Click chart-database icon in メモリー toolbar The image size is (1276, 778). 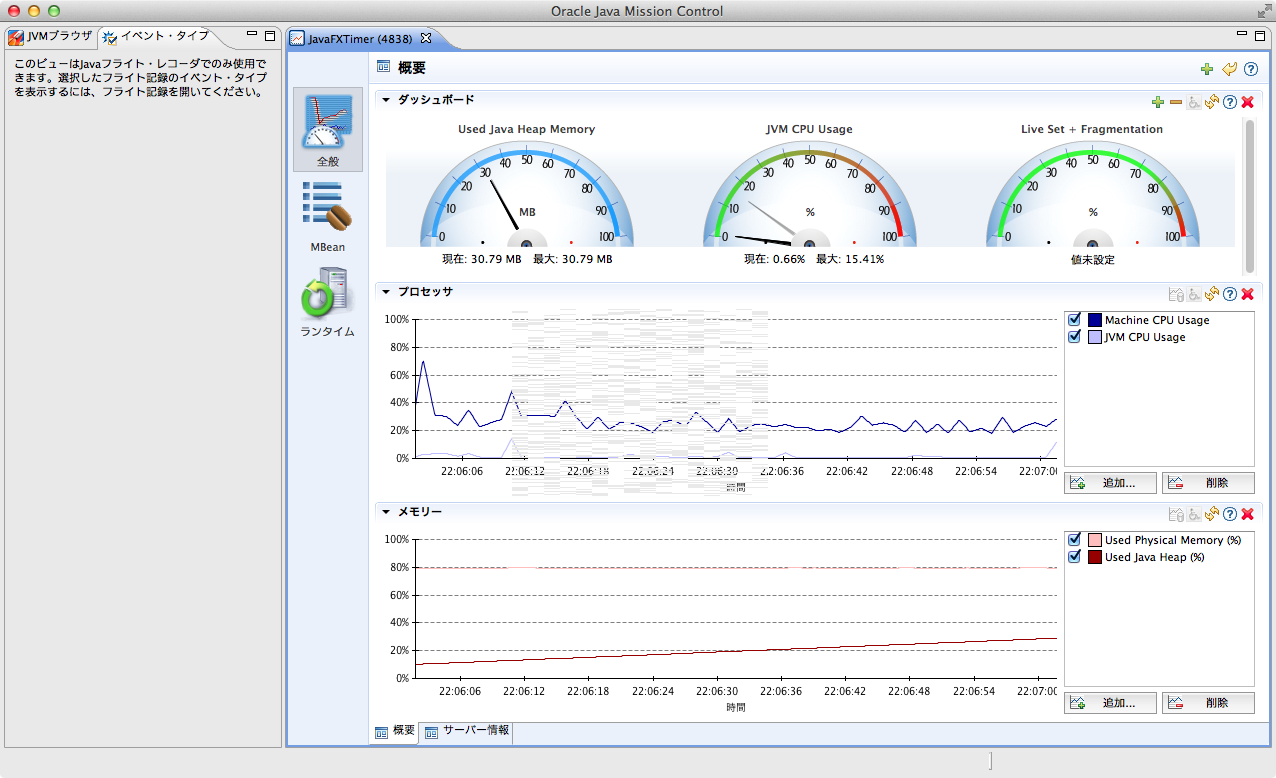pos(1177,514)
